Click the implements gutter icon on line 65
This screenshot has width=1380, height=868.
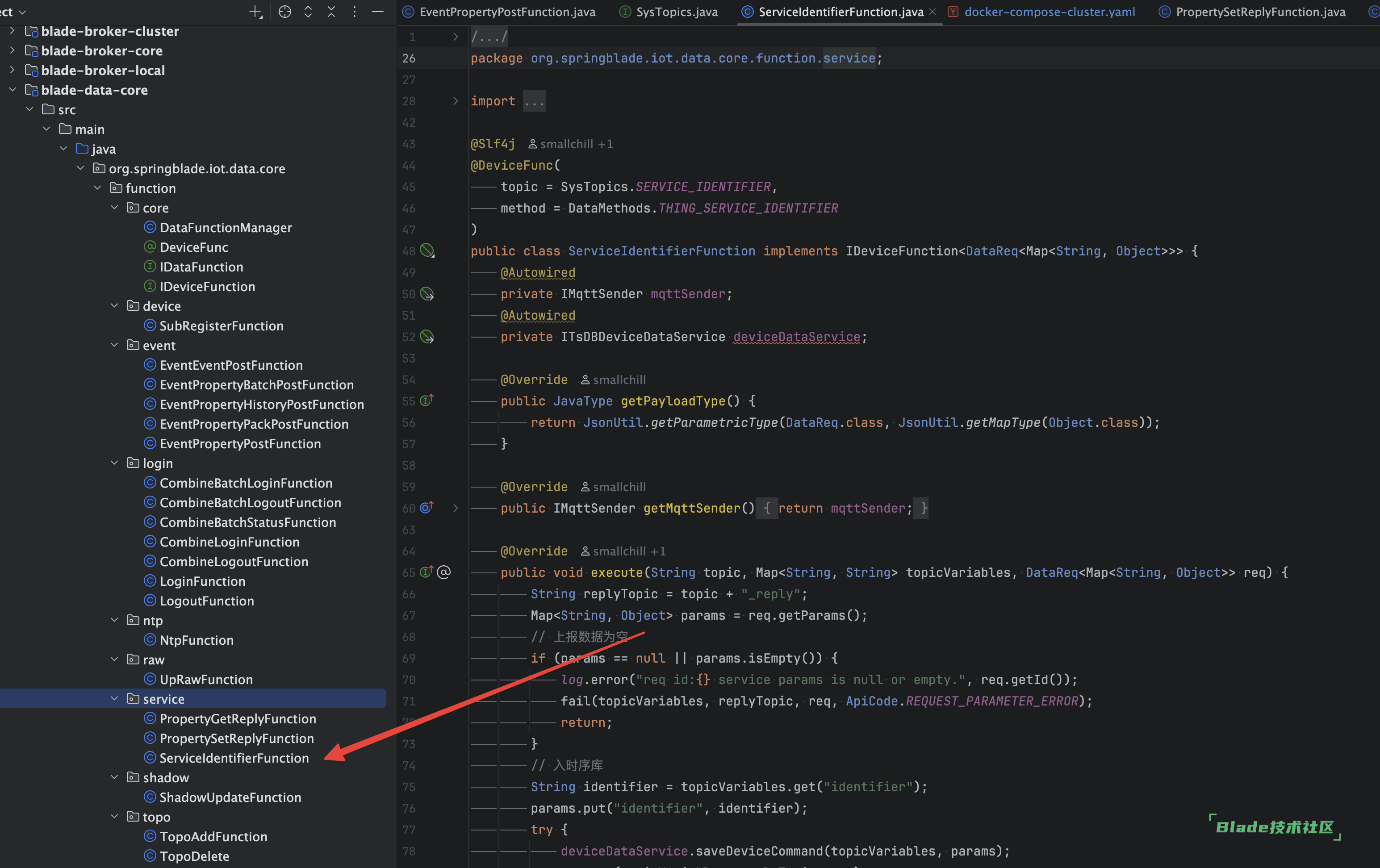[x=427, y=572]
